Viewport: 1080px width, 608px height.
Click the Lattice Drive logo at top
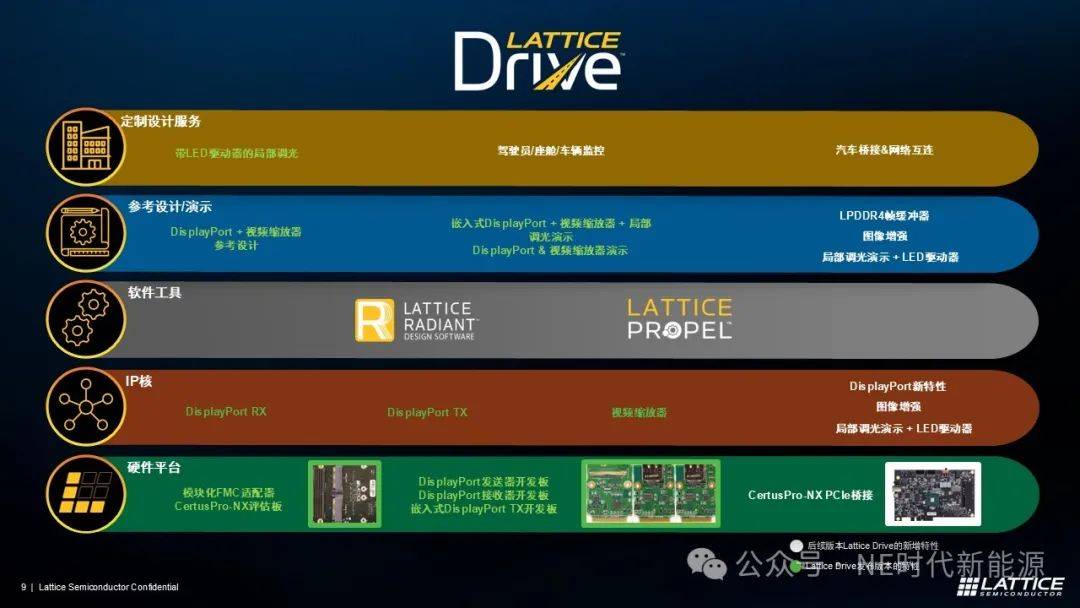(538, 61)
